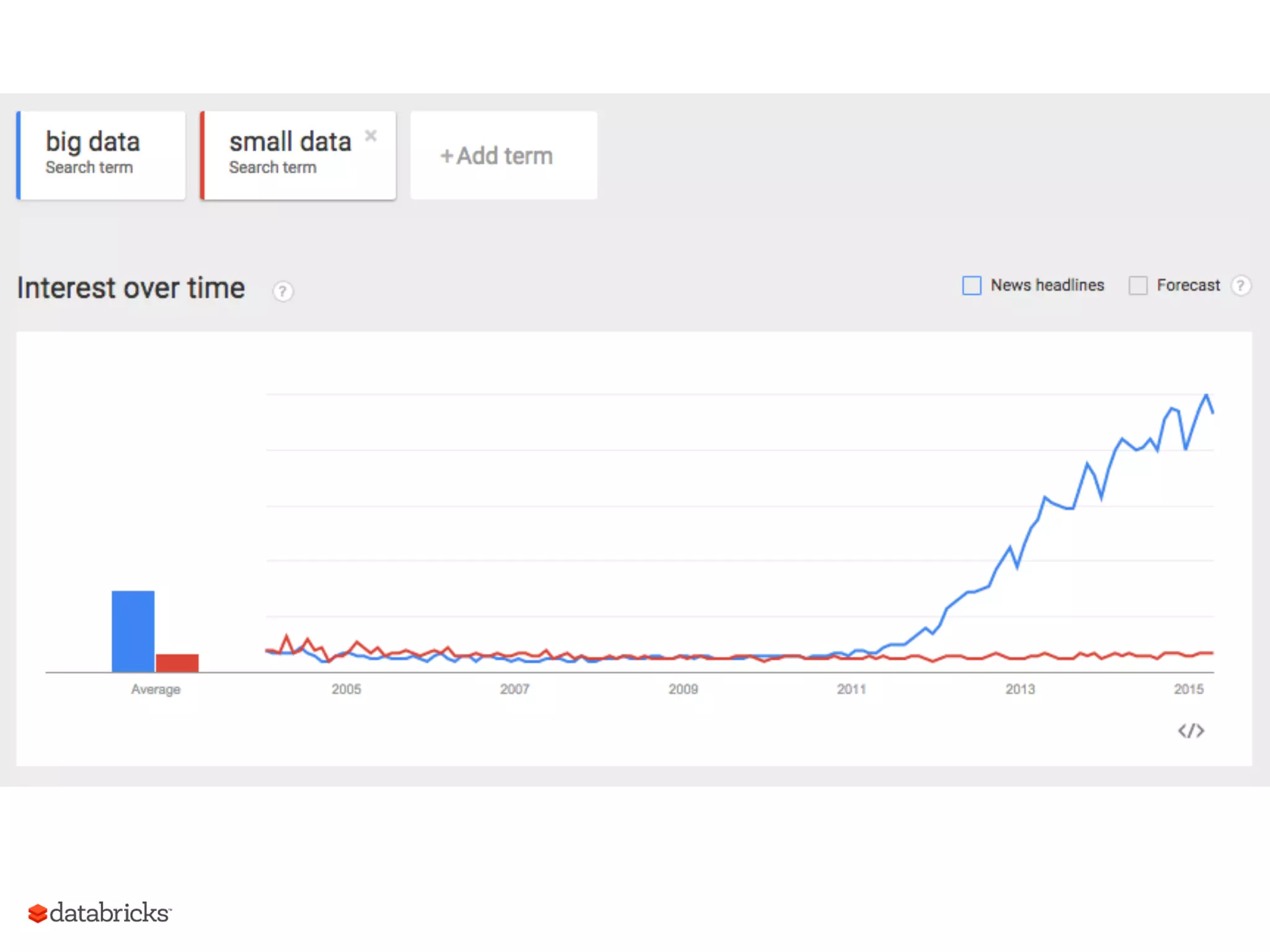Click the Average label under the bars
1270x952 pixels.
(x=156, y=689)
